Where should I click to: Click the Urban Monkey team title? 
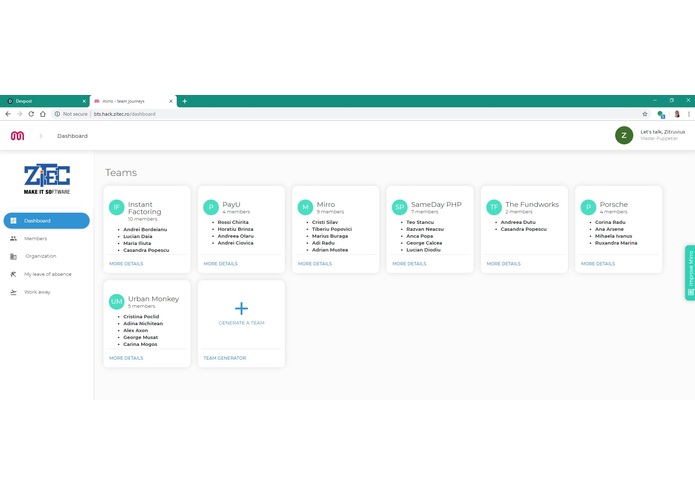click(x=153, y=299)
